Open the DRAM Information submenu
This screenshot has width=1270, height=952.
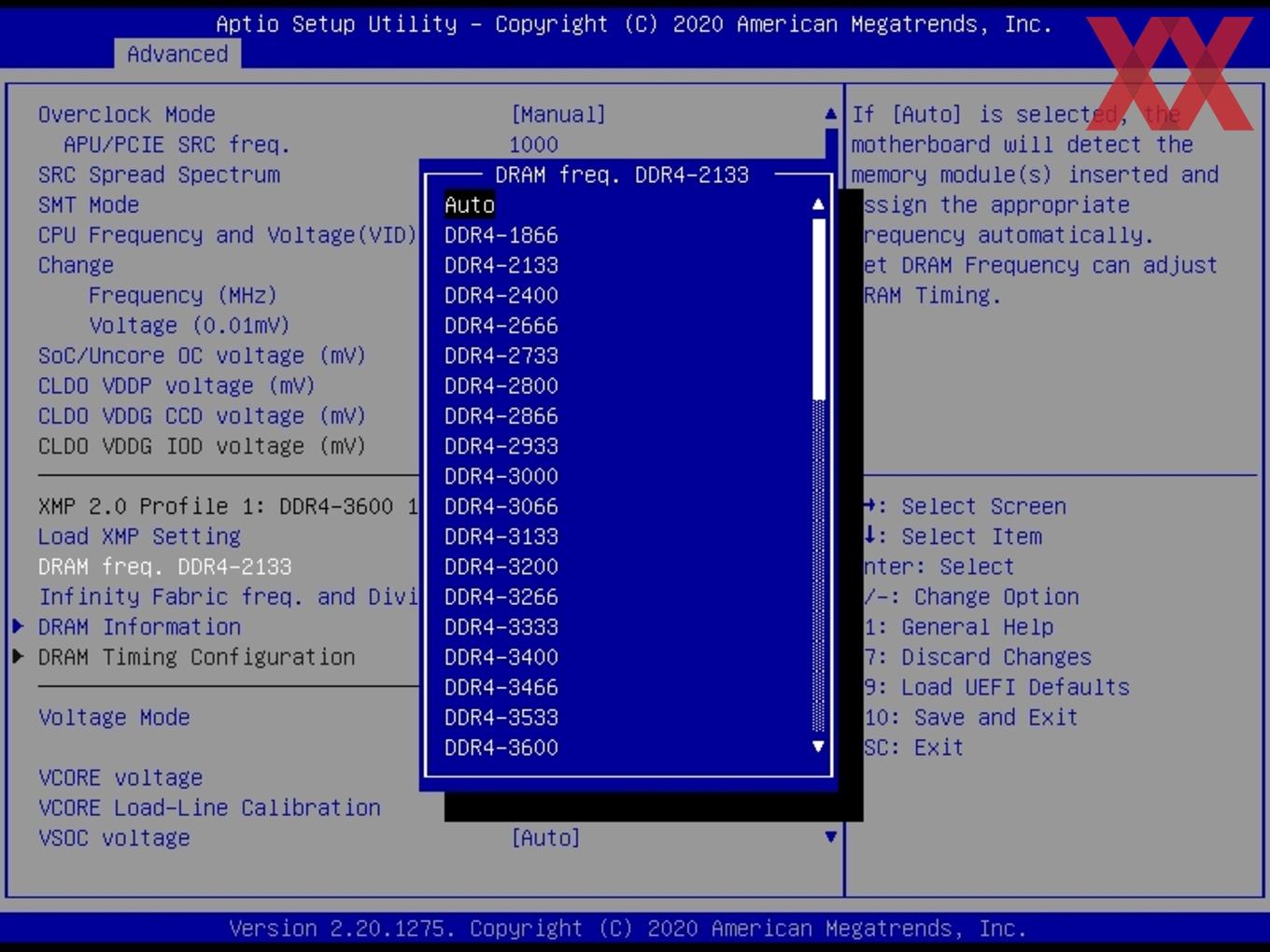click(x=139, y=627)
